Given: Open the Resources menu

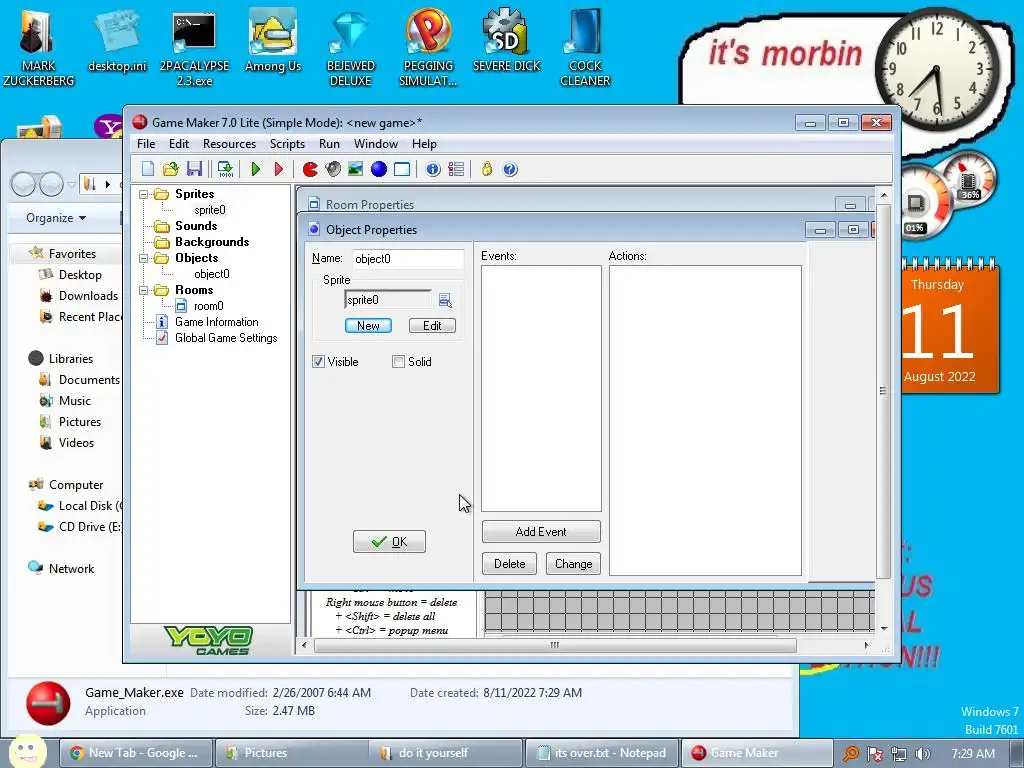Looking at the screenshot, I should tap(229, 144).
